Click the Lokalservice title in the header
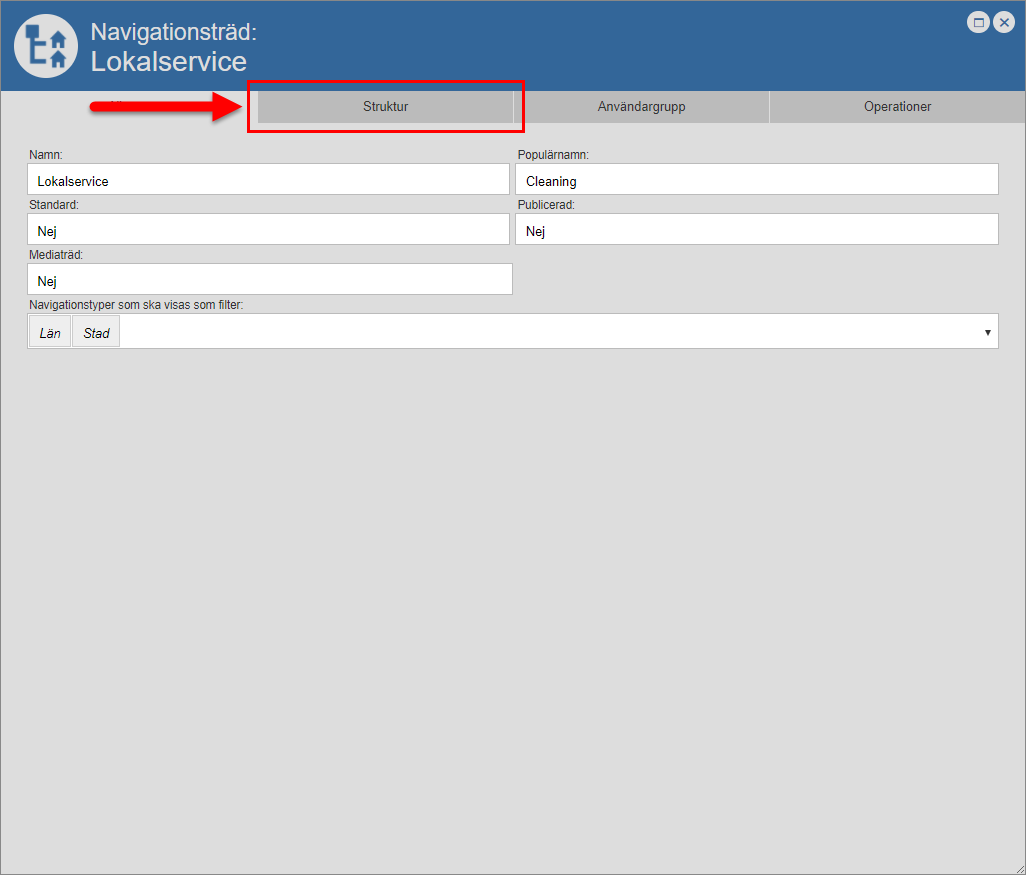This screenshot has height=875, width=1026. [x=168, y=61]
